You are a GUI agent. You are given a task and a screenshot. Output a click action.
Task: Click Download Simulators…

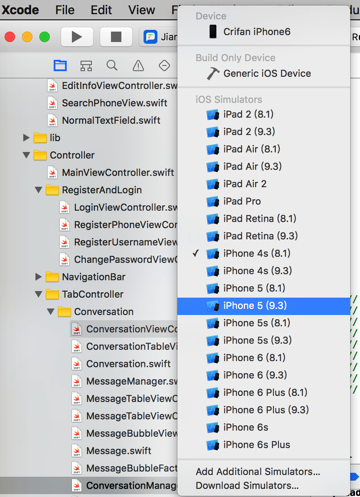coord(247,486)
